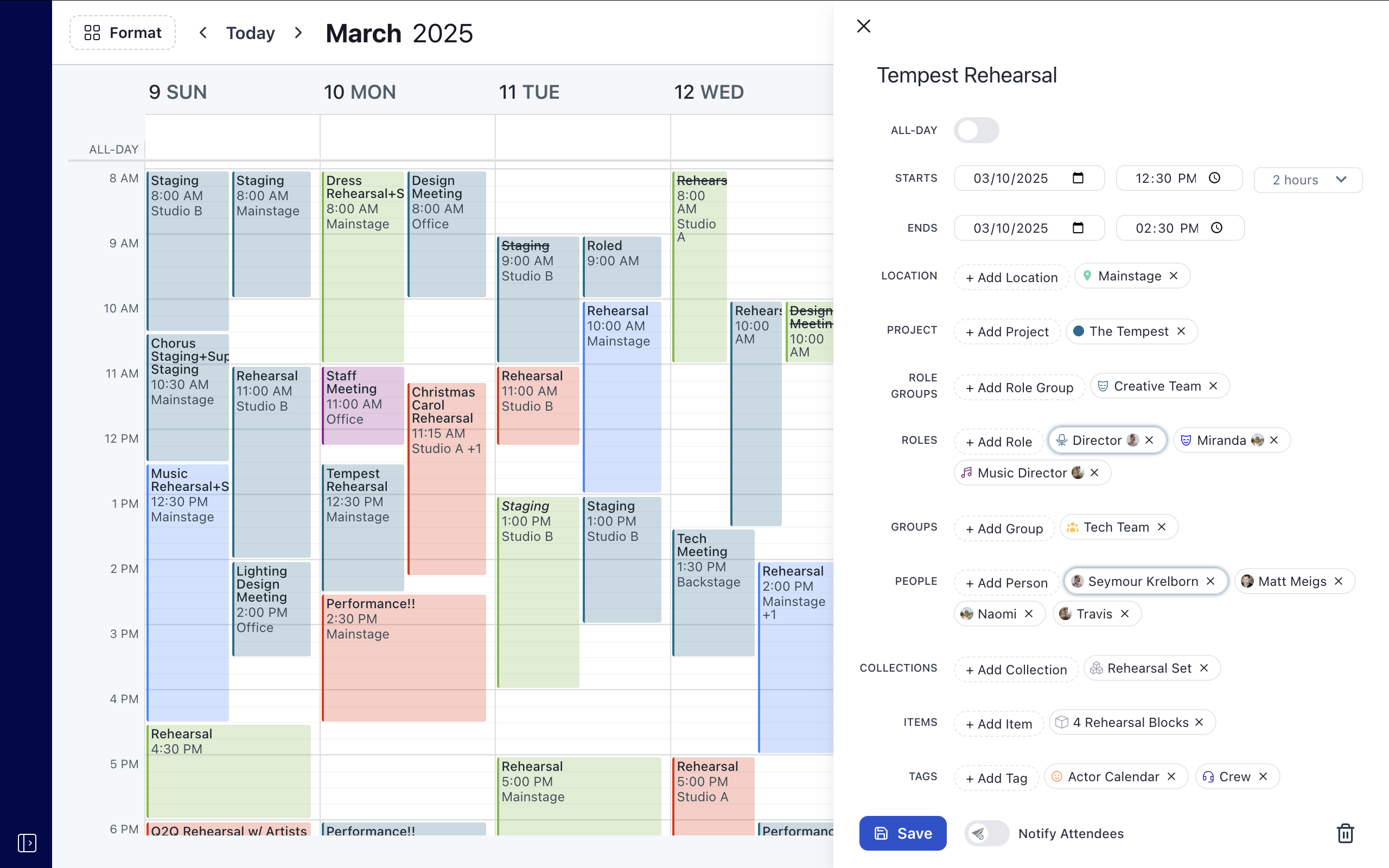
Task: Navigate to the next week with the right chevron
Action: [x=298, y=33]
